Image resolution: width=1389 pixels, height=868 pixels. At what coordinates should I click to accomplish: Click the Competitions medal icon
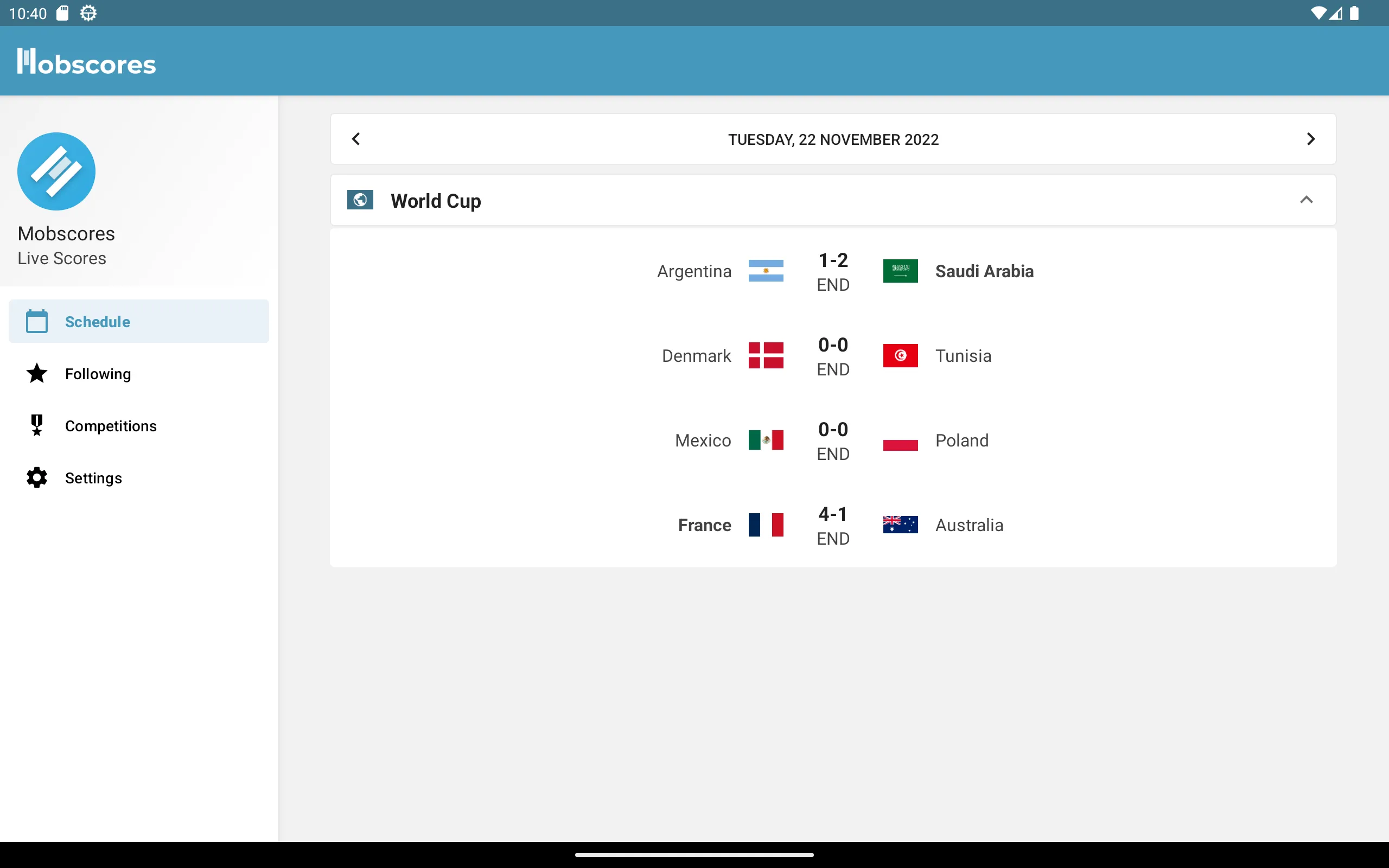(37, 425)
